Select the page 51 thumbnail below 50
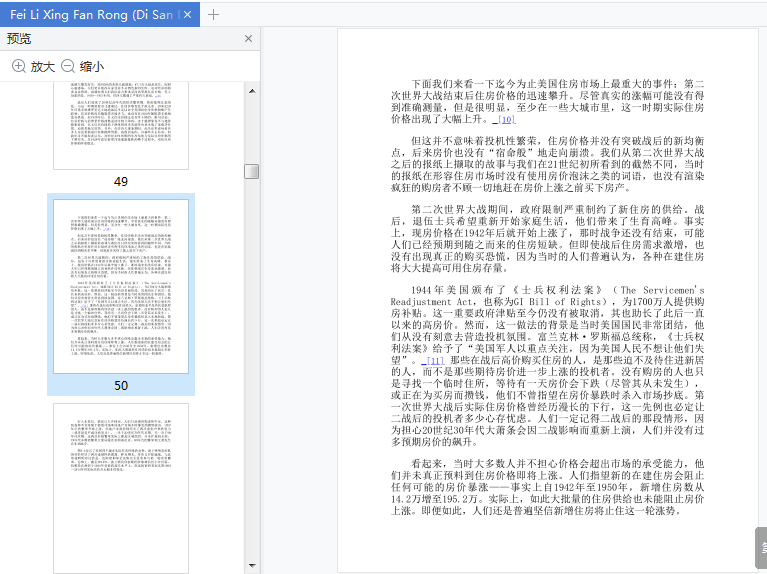Image resolution: width=767 pixels, height=574 pixels. pyautogui.click(x=121, y=488)
